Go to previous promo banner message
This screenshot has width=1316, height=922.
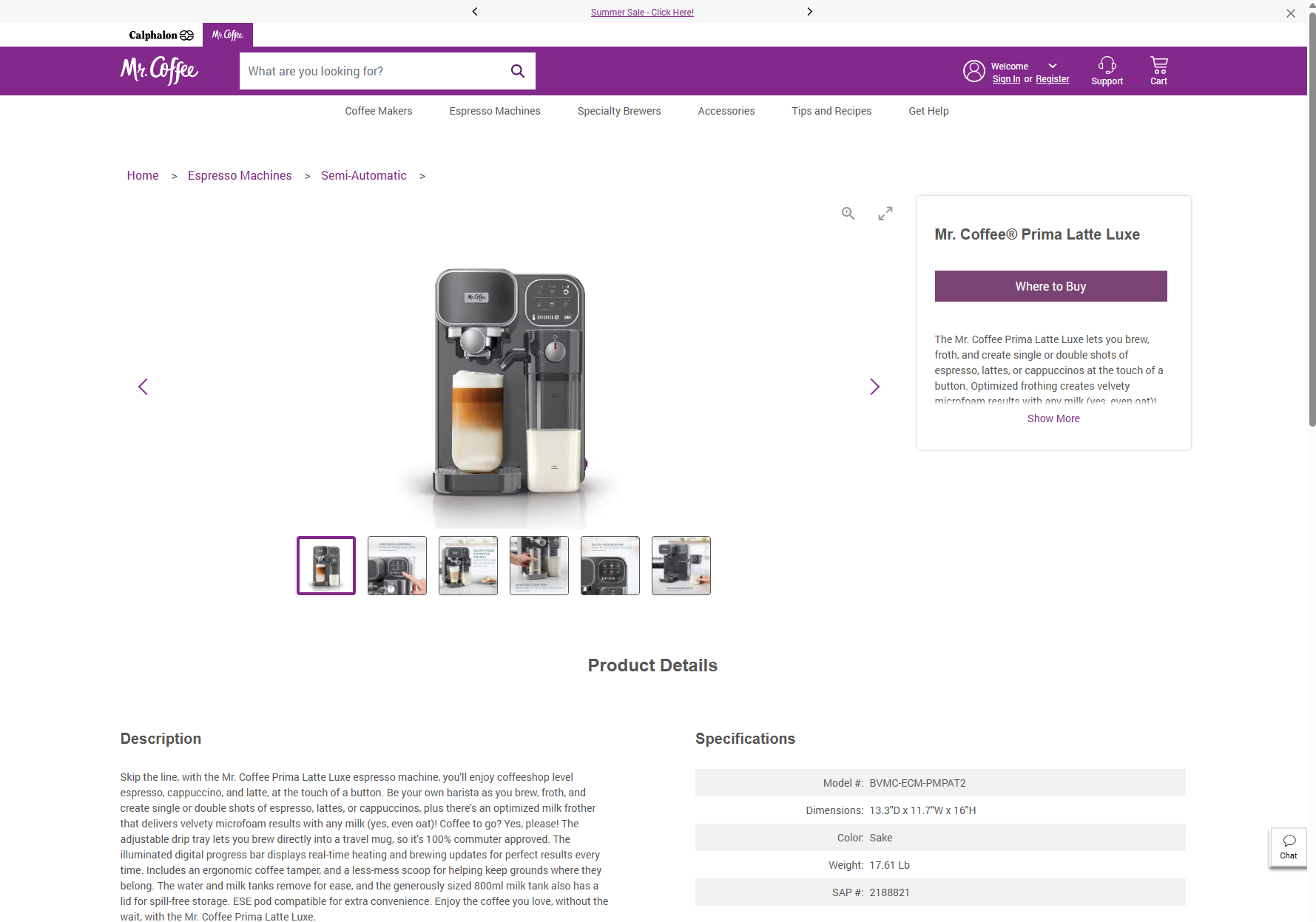click(475, 11)
